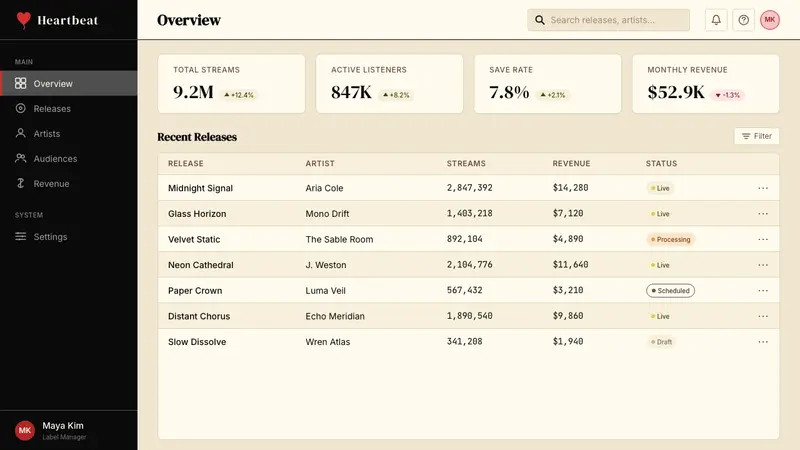
Task: Open notifications bell icon
Action: tap(716, 20)
